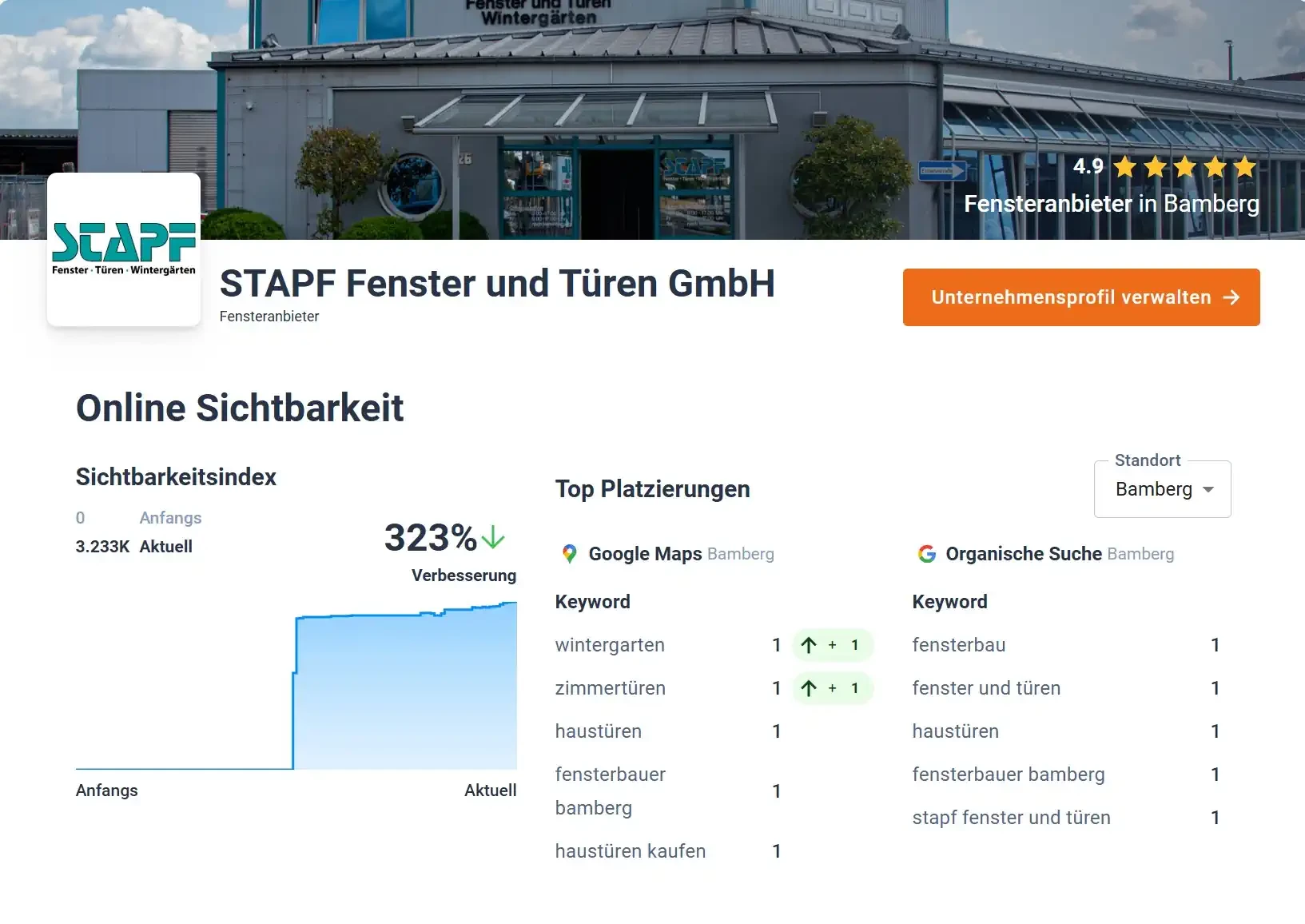This screenshot has height=924, width=1305.
Task: Click the 323% improvement figure
Action: tap(430, 537)
